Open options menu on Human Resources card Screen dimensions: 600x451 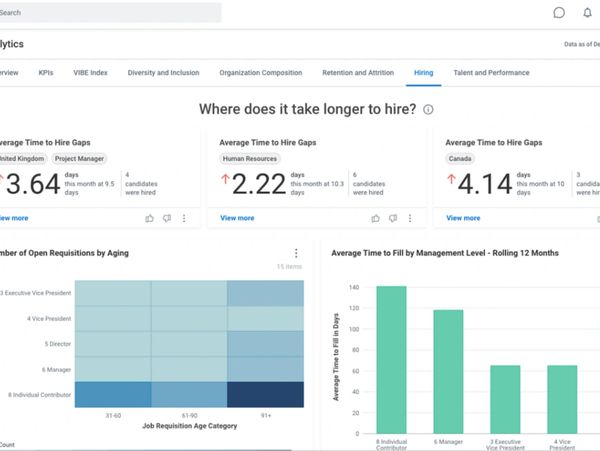click(410, 218)
